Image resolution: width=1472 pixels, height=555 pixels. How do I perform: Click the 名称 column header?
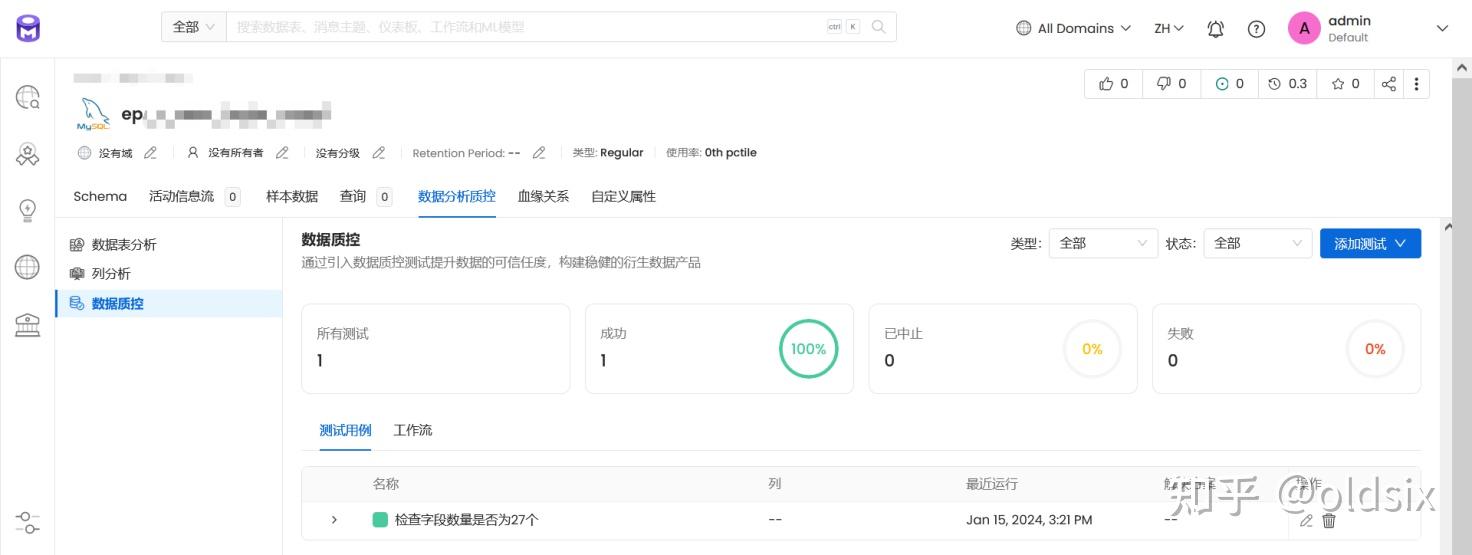pyautogui.click(x=386, y=484)
